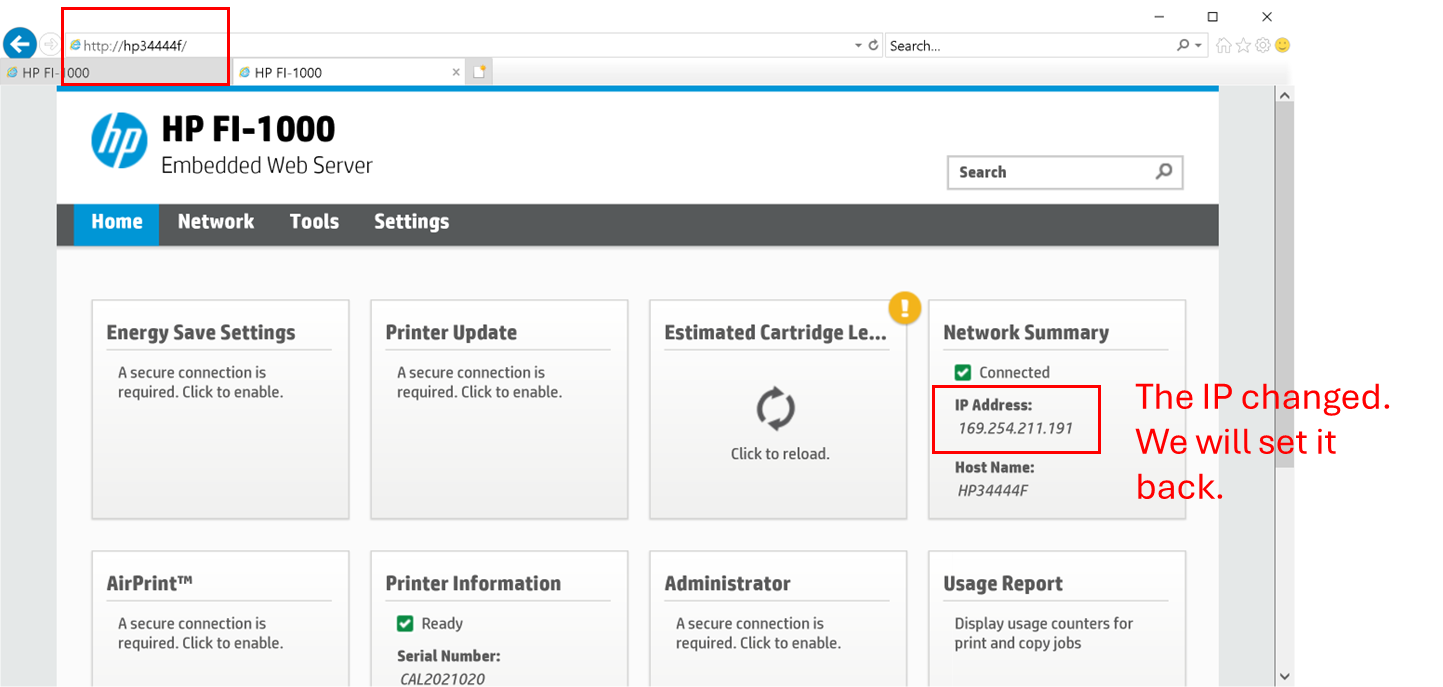Click the cartridge levels reload icon
The width and height of the screenshot is (1443, 687).
pos(776,409)
